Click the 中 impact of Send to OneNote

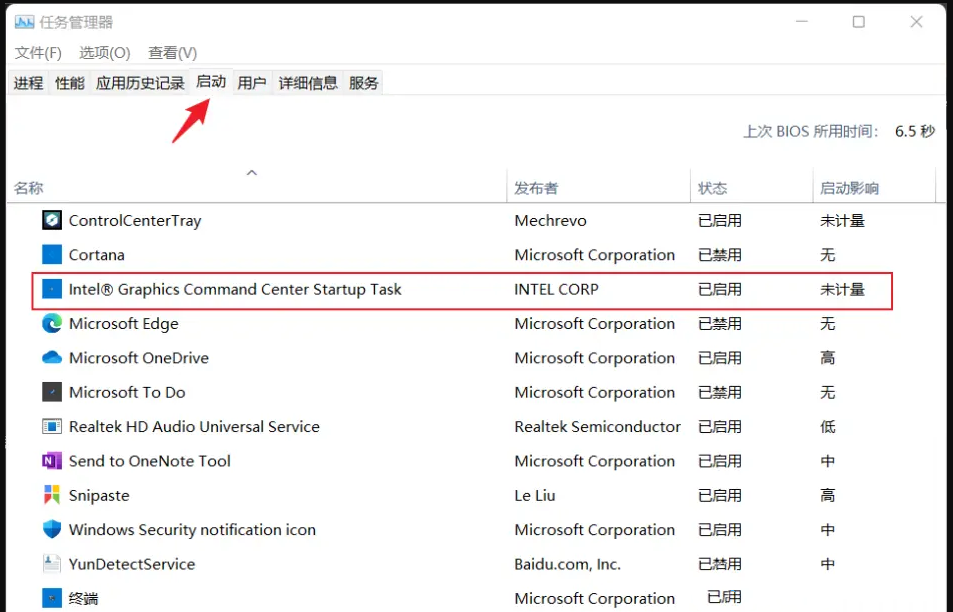[x=827, y=461]
